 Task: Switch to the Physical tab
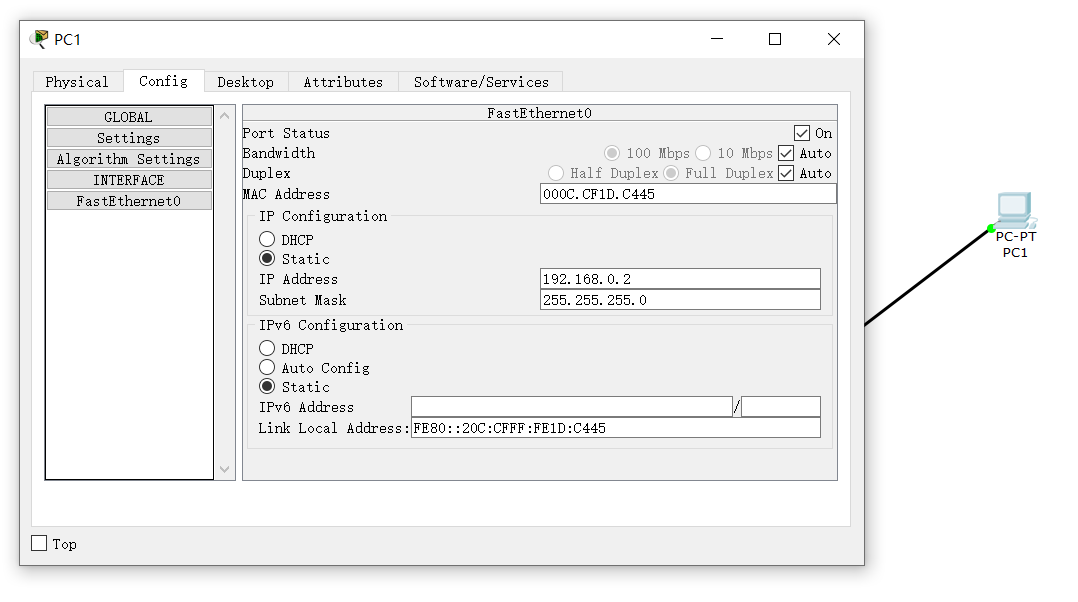pyautogui.click(x=77, y=82)
